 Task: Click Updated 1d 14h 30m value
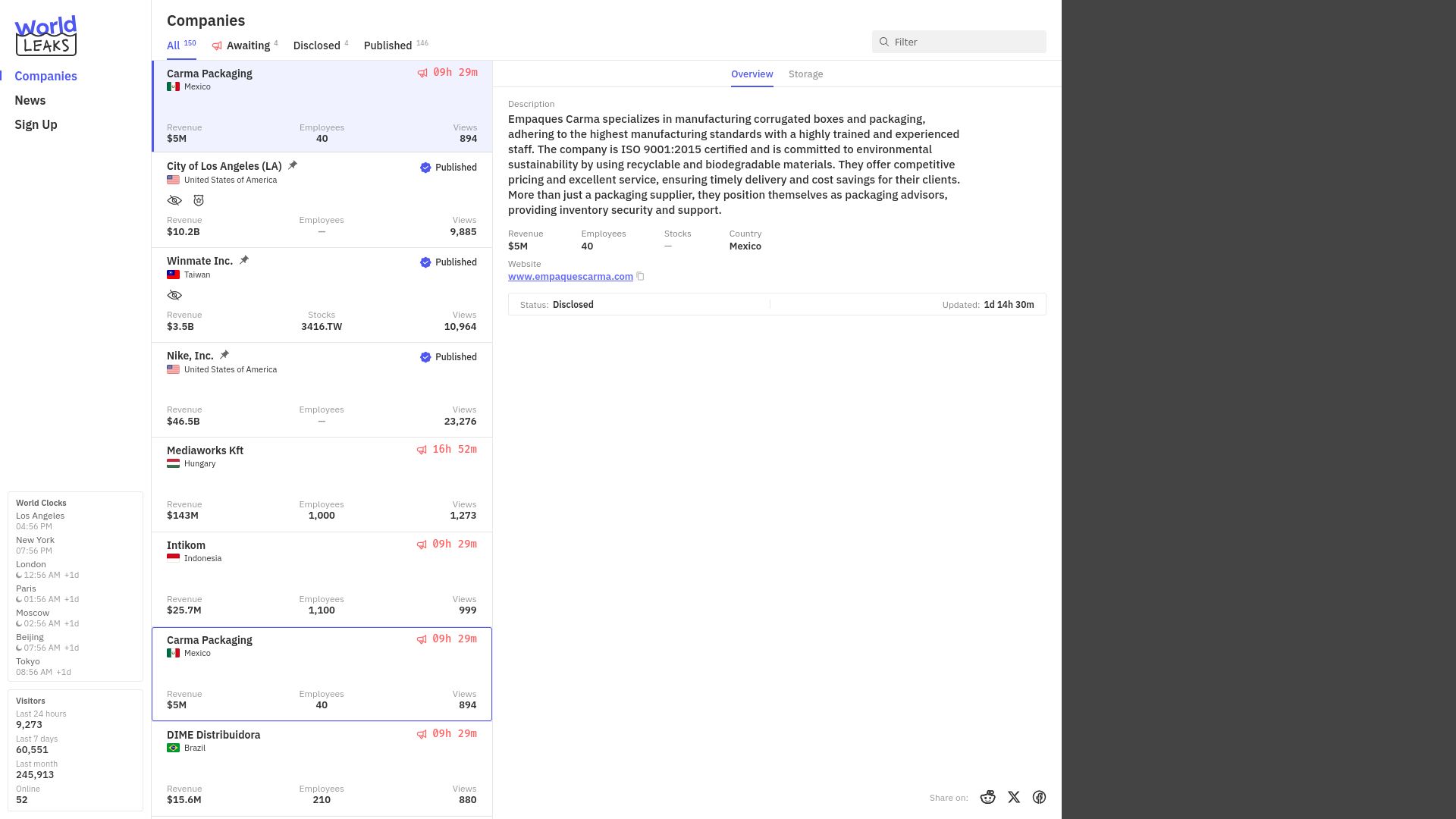point(1009,305)
